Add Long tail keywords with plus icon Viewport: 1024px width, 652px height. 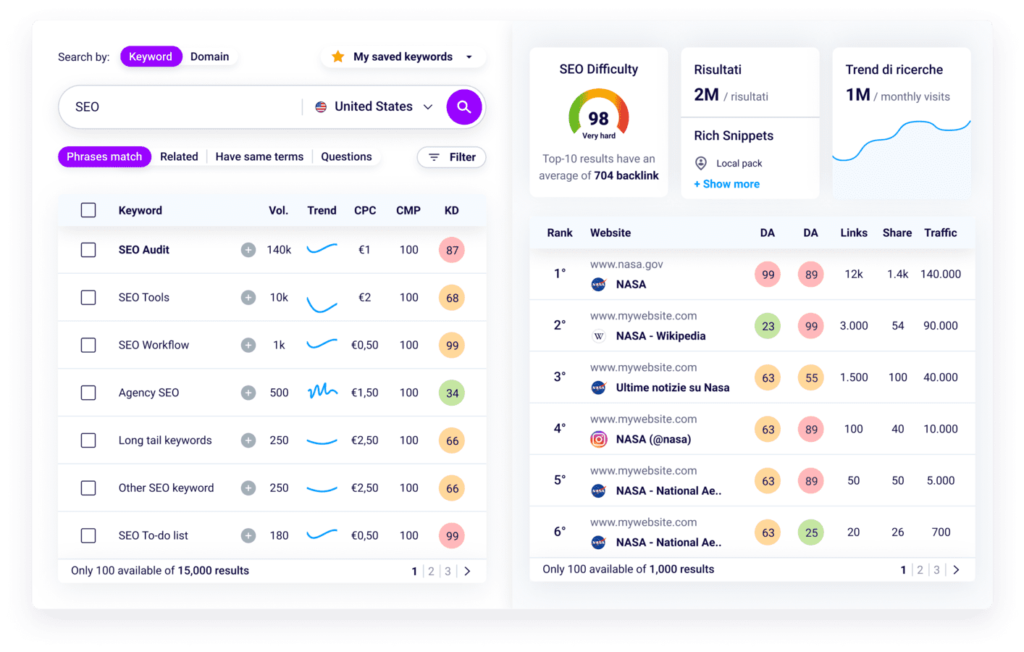click(248, 440)
